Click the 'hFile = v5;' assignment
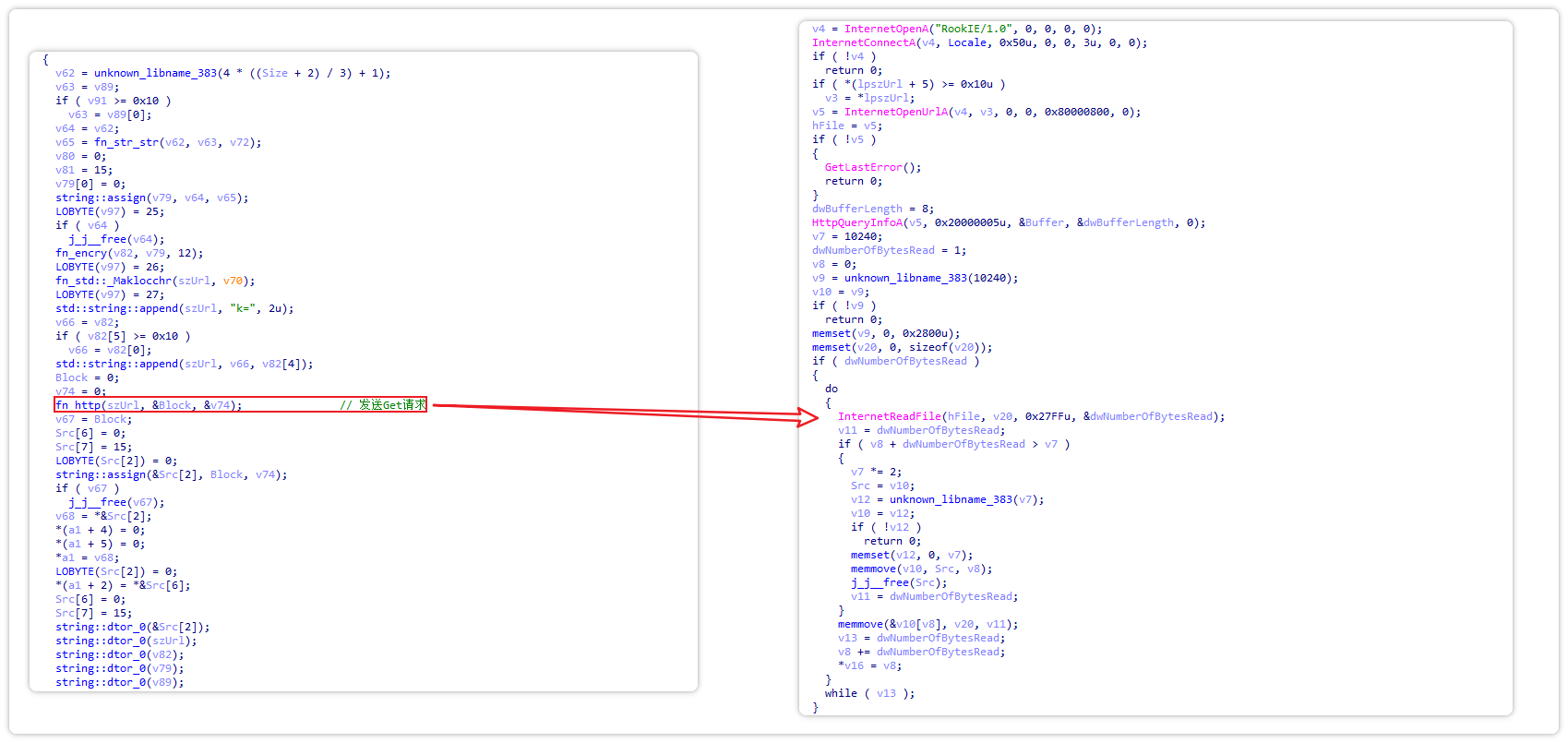The width and height of the screenshot is (1568, 743). [x=847, y=126]
